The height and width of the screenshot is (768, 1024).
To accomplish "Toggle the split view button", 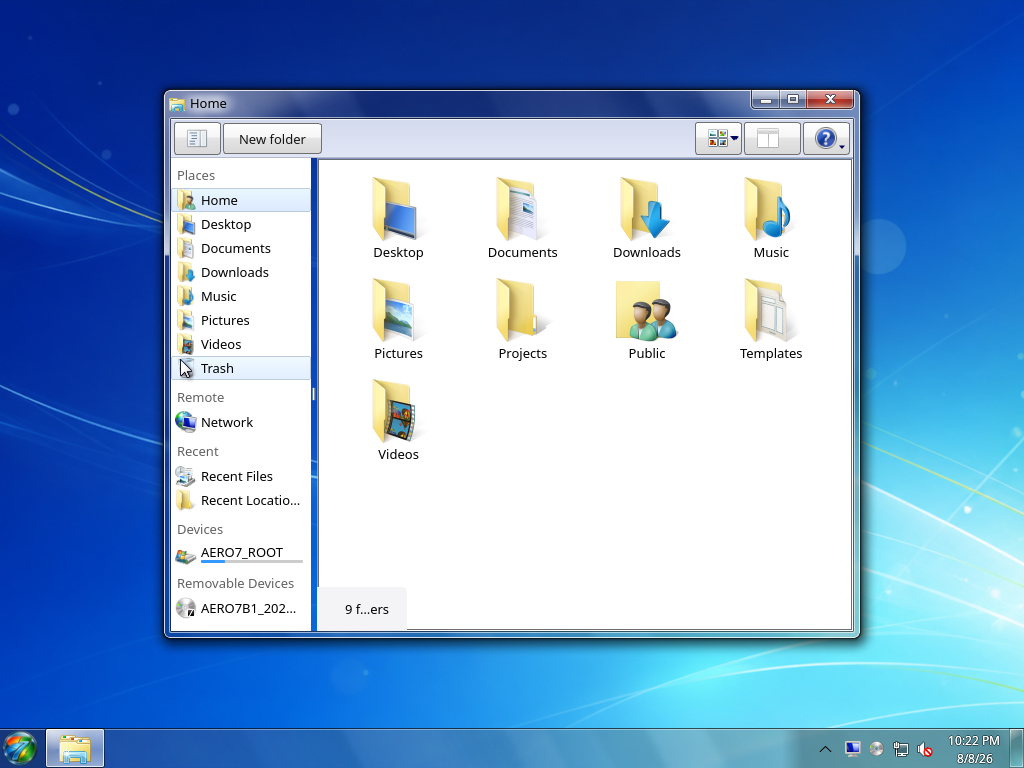I will click(772, 138).
